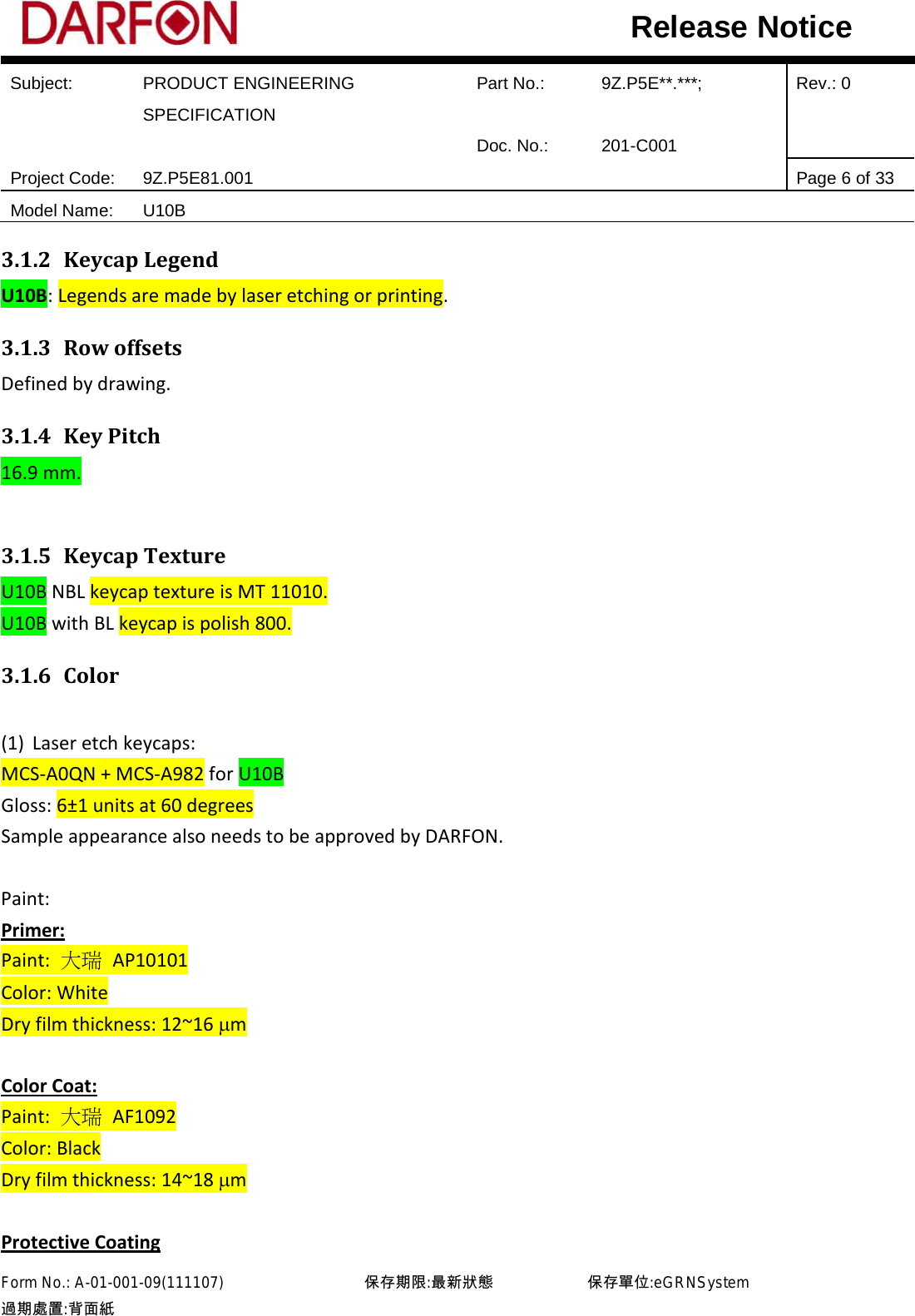Click primer paint 'AP10101' line

coord(94,960)
